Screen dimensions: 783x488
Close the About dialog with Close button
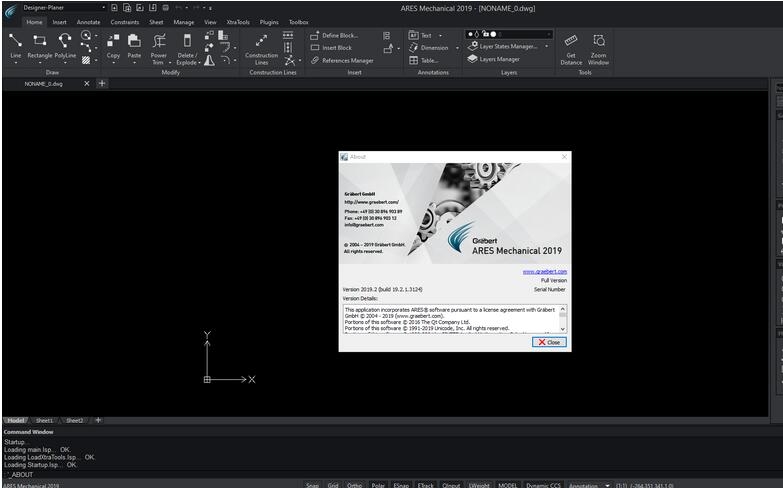549,342
